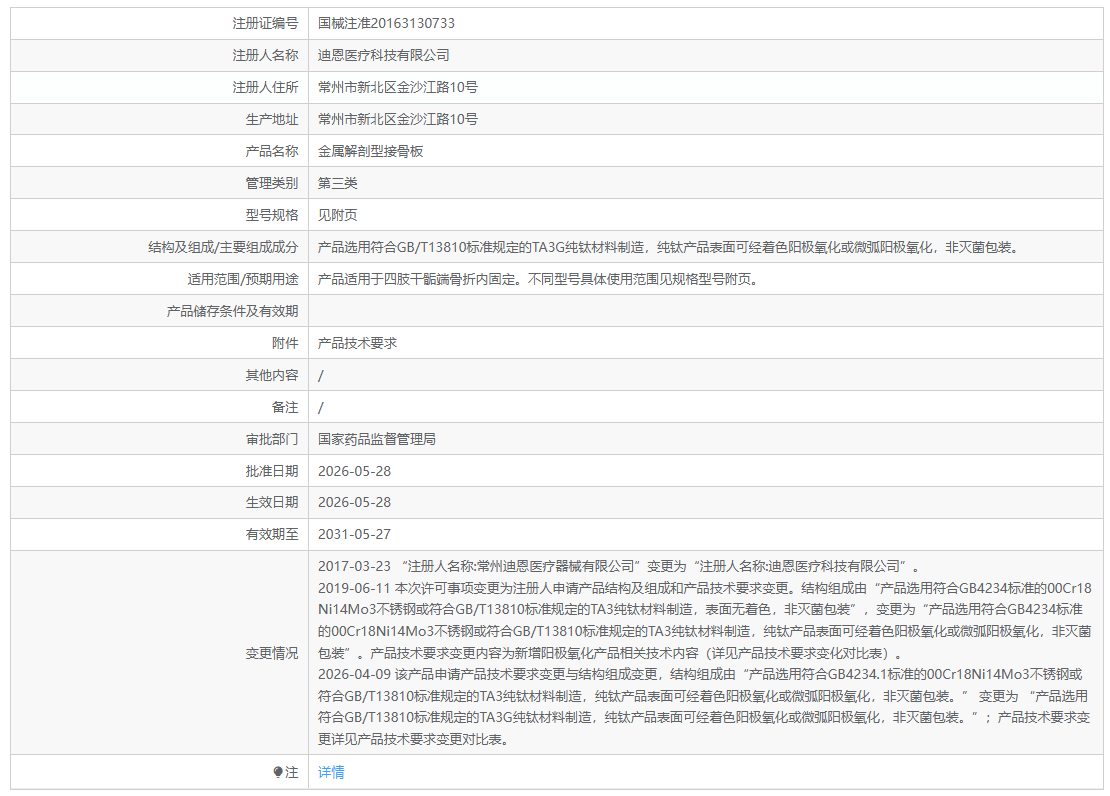Select registration number 国械注准20163130733
This screenshot has height=796, width=1110.
(x=386, y=23)
